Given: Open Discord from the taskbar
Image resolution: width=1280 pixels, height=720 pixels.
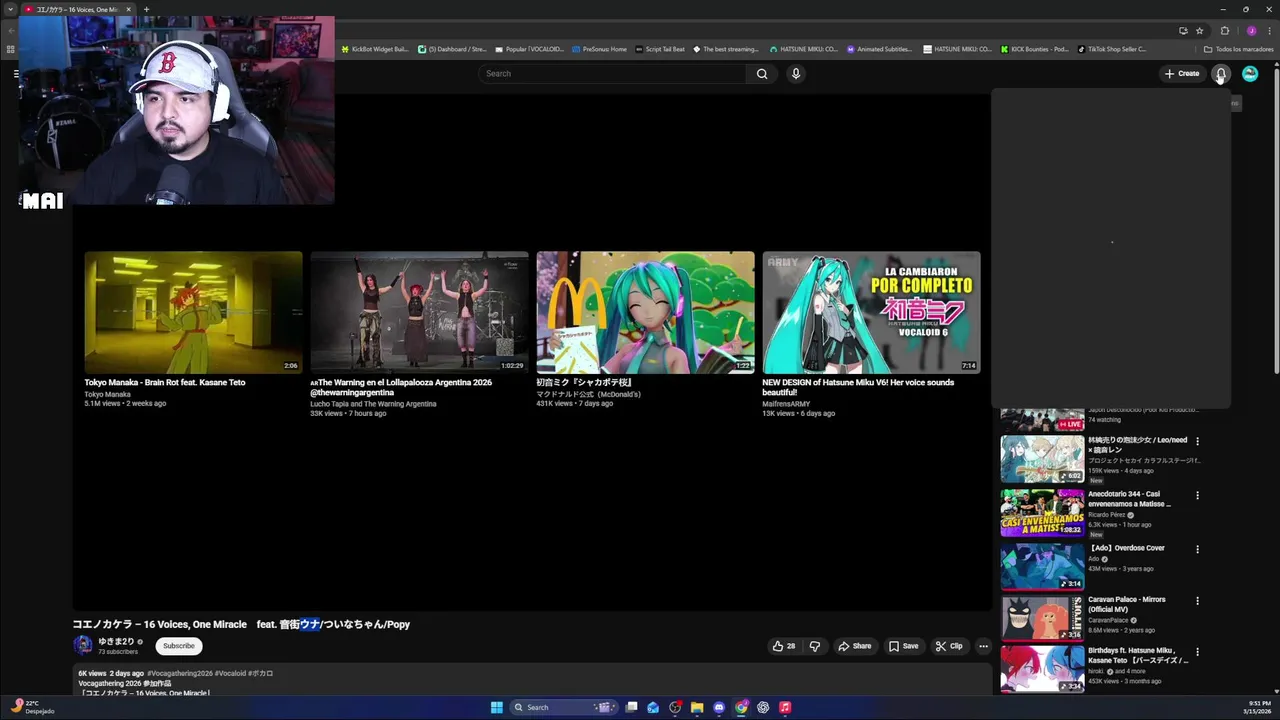Looking at the screenshot, I should tap(719, 707).
